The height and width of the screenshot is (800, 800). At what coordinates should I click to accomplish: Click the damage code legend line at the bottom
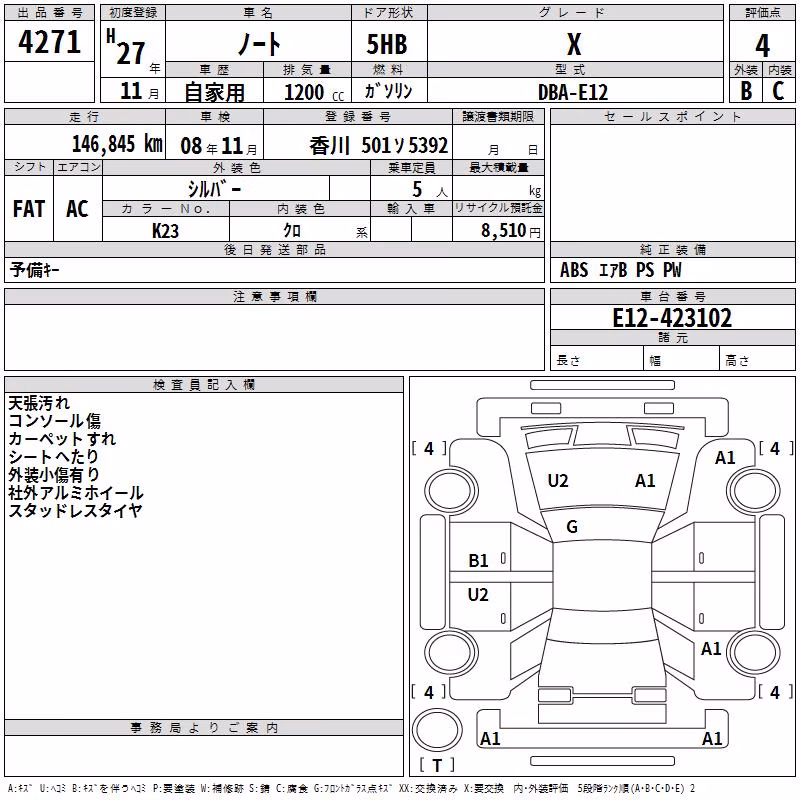click(x=351, y=789)
